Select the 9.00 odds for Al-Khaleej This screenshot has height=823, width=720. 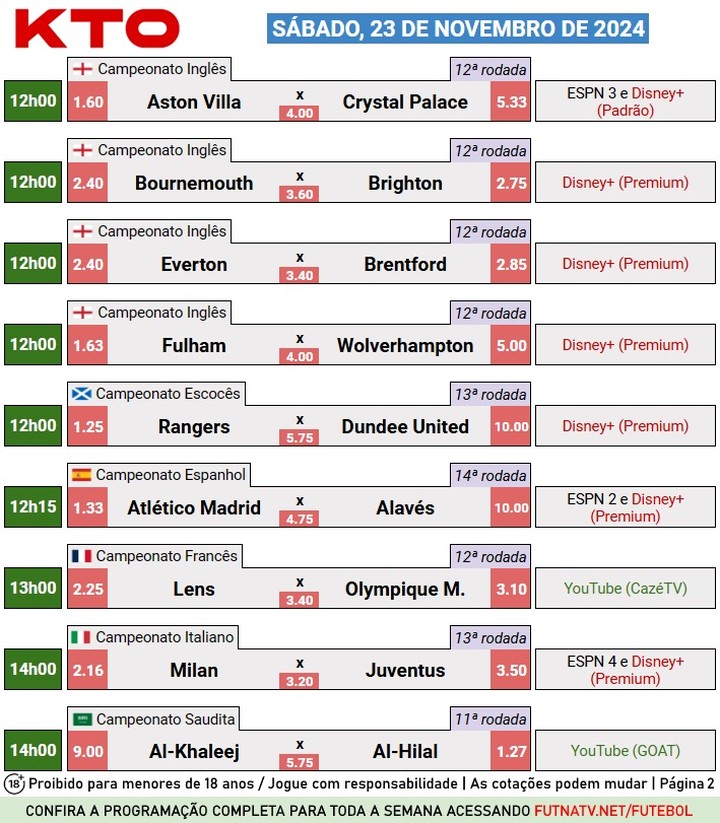coord(88,752)
